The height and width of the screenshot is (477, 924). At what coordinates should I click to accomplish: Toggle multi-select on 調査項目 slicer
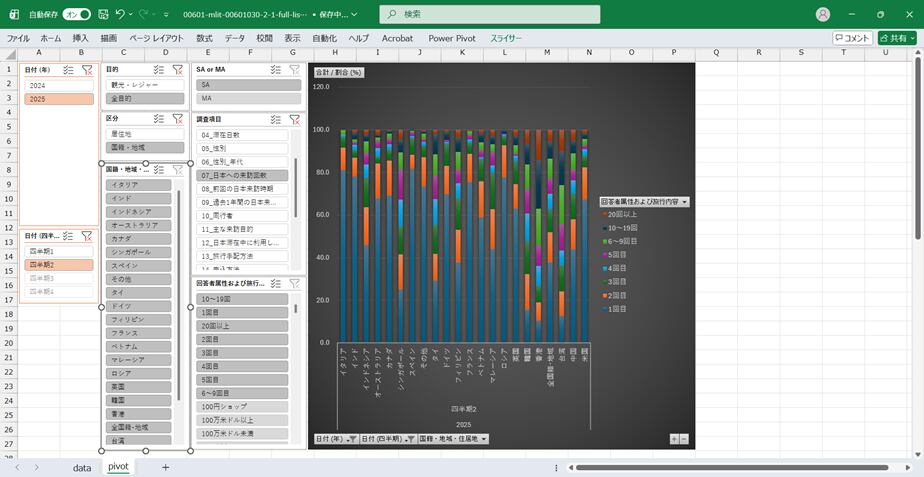point(275,120)
